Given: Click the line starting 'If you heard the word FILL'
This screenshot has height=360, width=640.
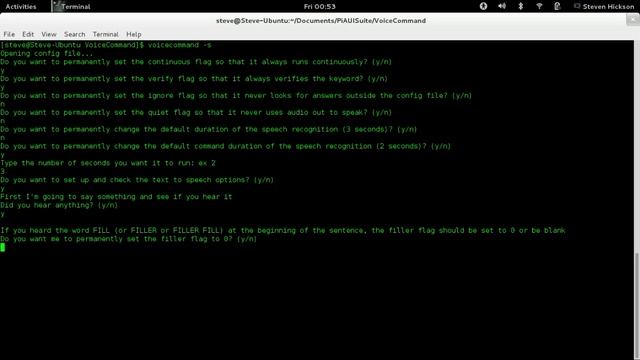Looking at the screenshot, I should click(x=283, y=231).
